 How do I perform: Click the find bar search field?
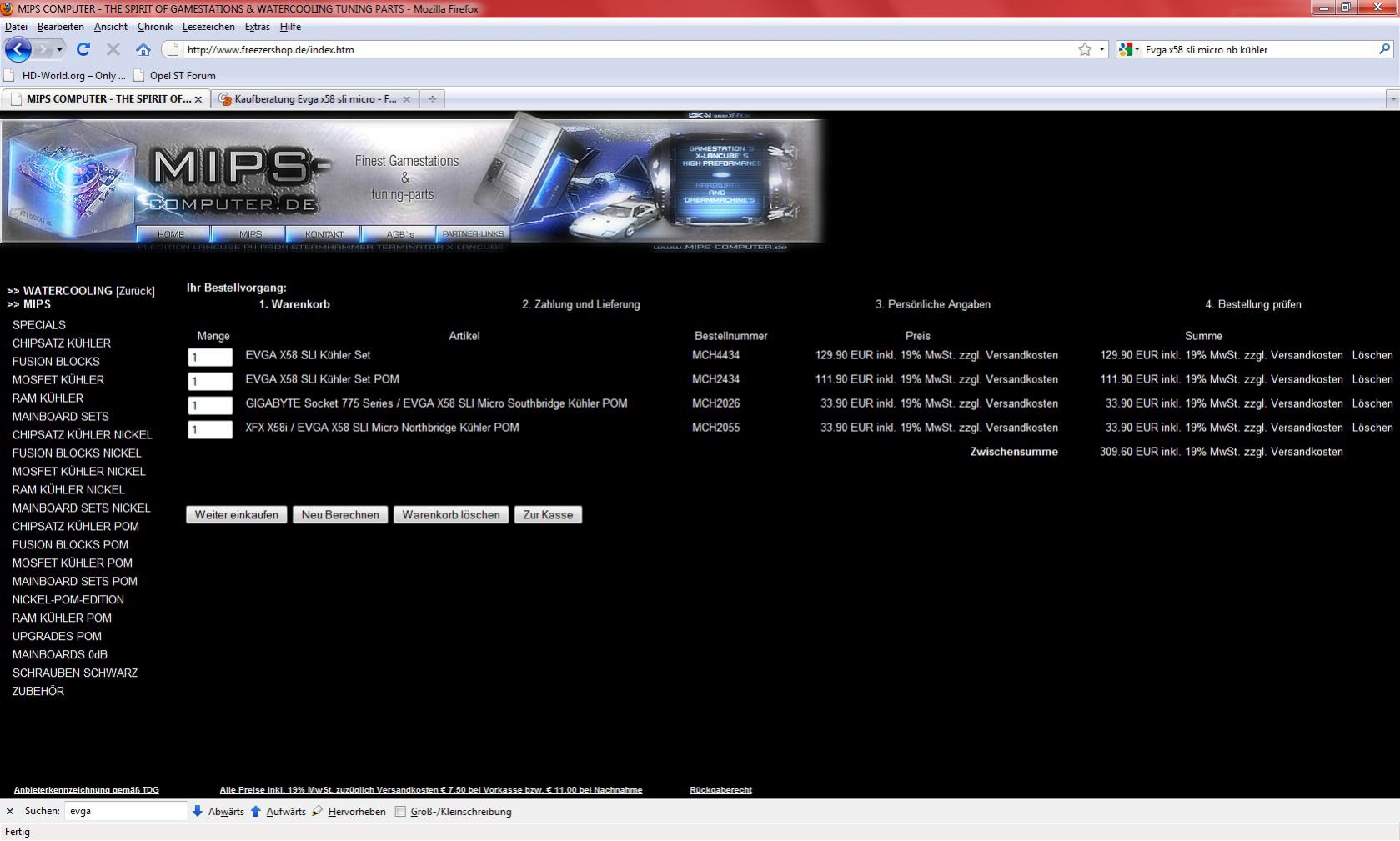pos(126,811)
